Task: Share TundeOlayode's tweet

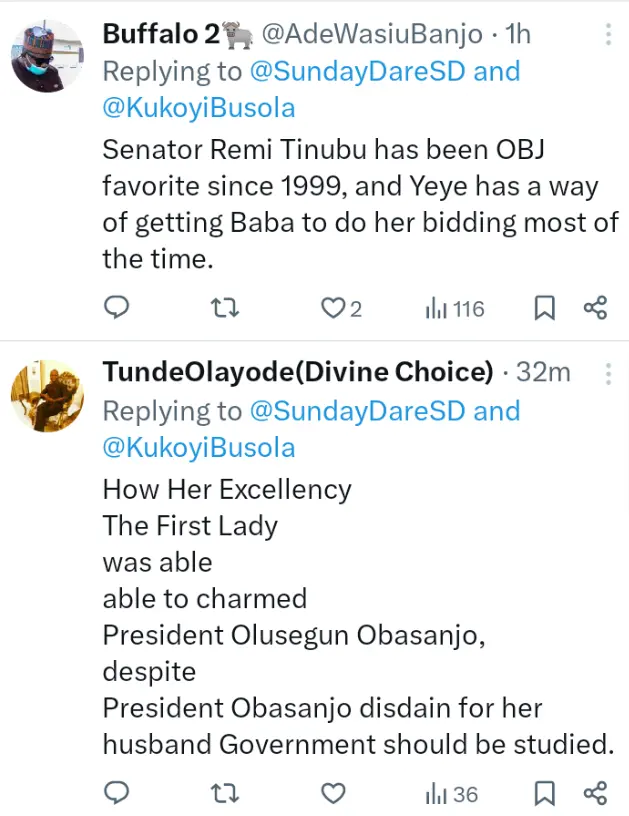Action: point(595,794)
